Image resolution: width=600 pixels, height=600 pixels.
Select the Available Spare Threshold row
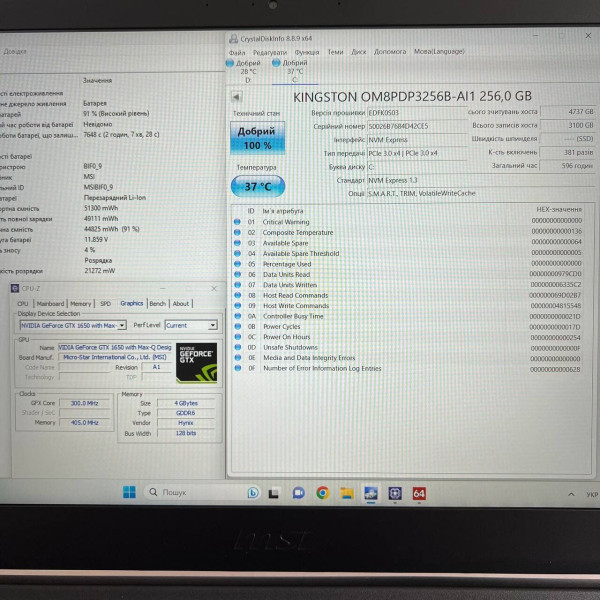[x=407, y=253]
